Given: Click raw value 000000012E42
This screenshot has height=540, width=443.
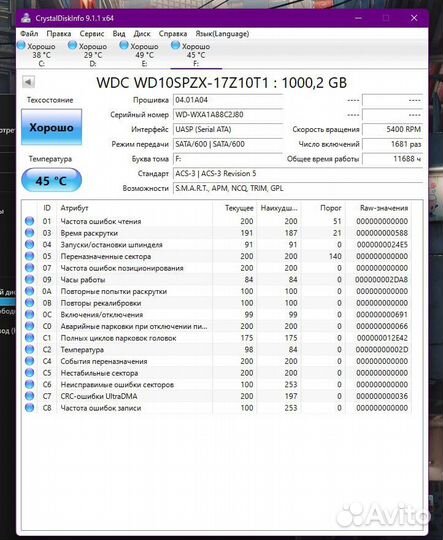Looking at the screenshot, I should 382,338.
